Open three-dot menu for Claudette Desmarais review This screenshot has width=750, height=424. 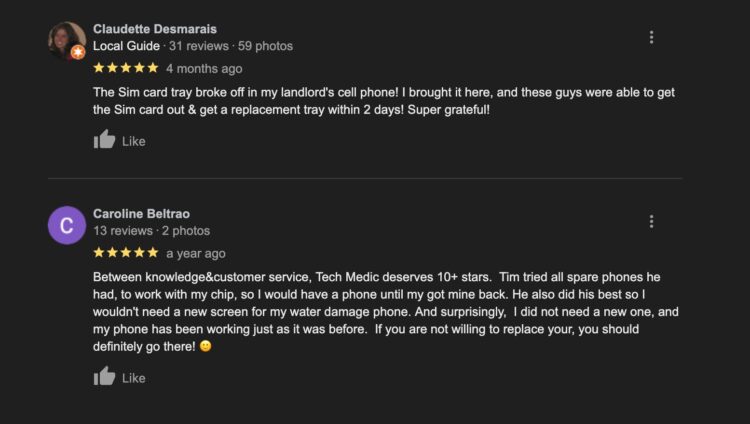tap(651, 37)
